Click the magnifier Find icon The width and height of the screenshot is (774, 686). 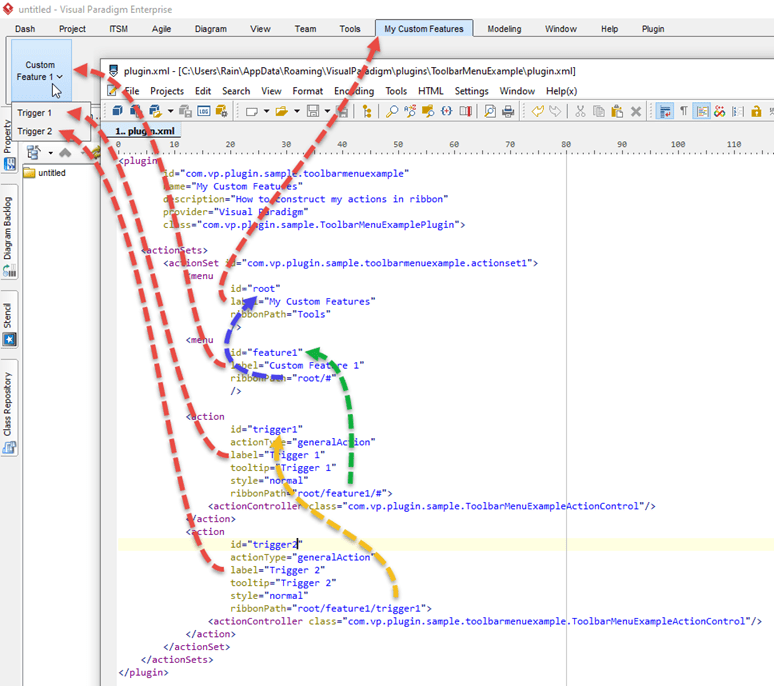pyautogui.click(x=392, y=111)
